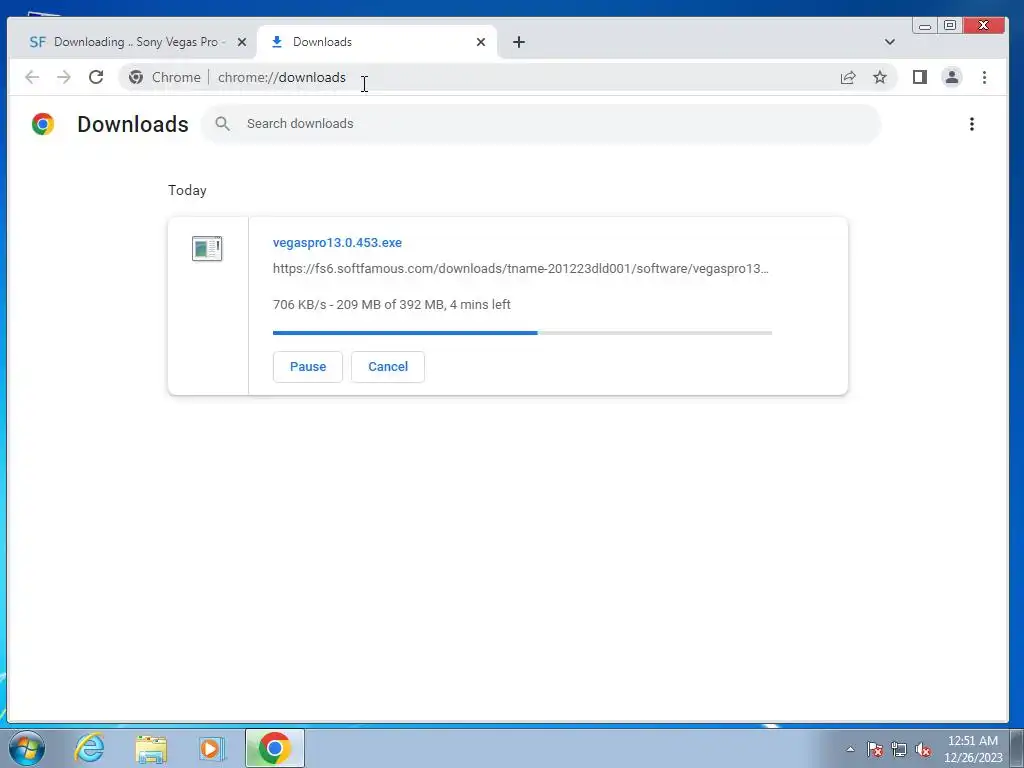Open the profile avatar menu
Image resolution: width=1024 pixels, height=768 pixels.
click(952, 77)
